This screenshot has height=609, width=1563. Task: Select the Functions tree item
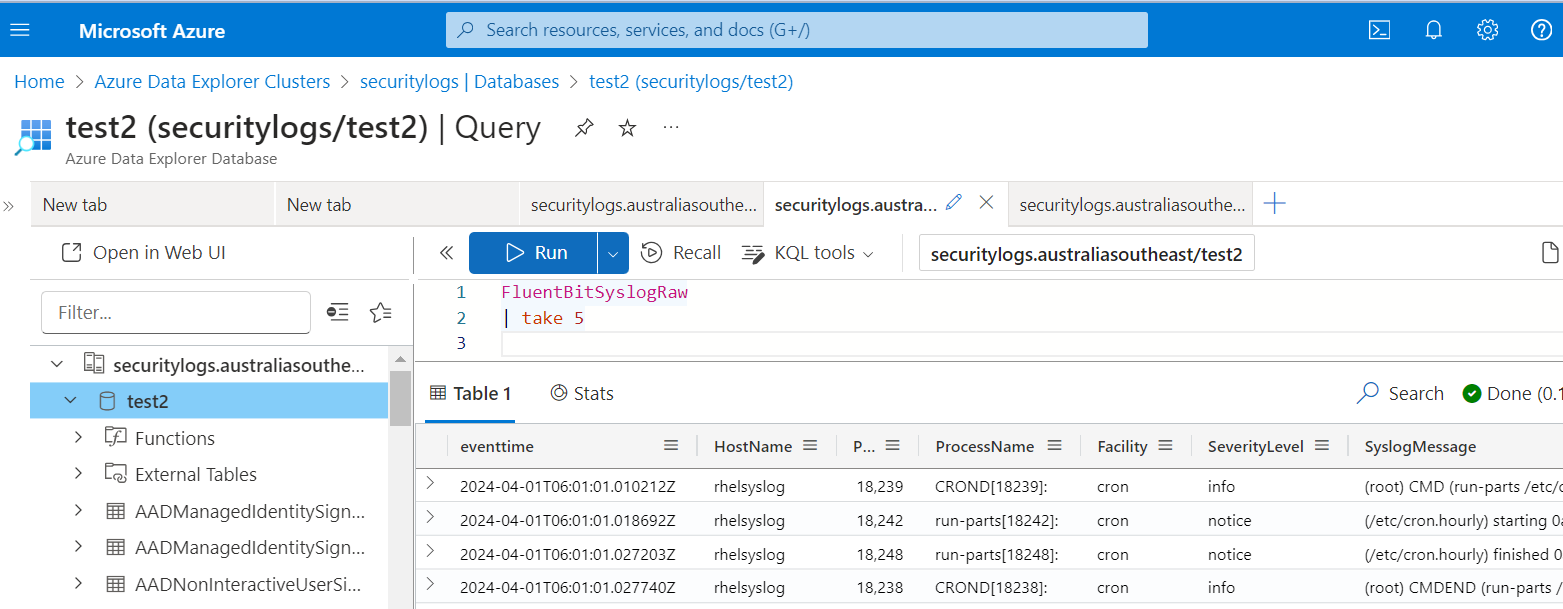point(175,438)
